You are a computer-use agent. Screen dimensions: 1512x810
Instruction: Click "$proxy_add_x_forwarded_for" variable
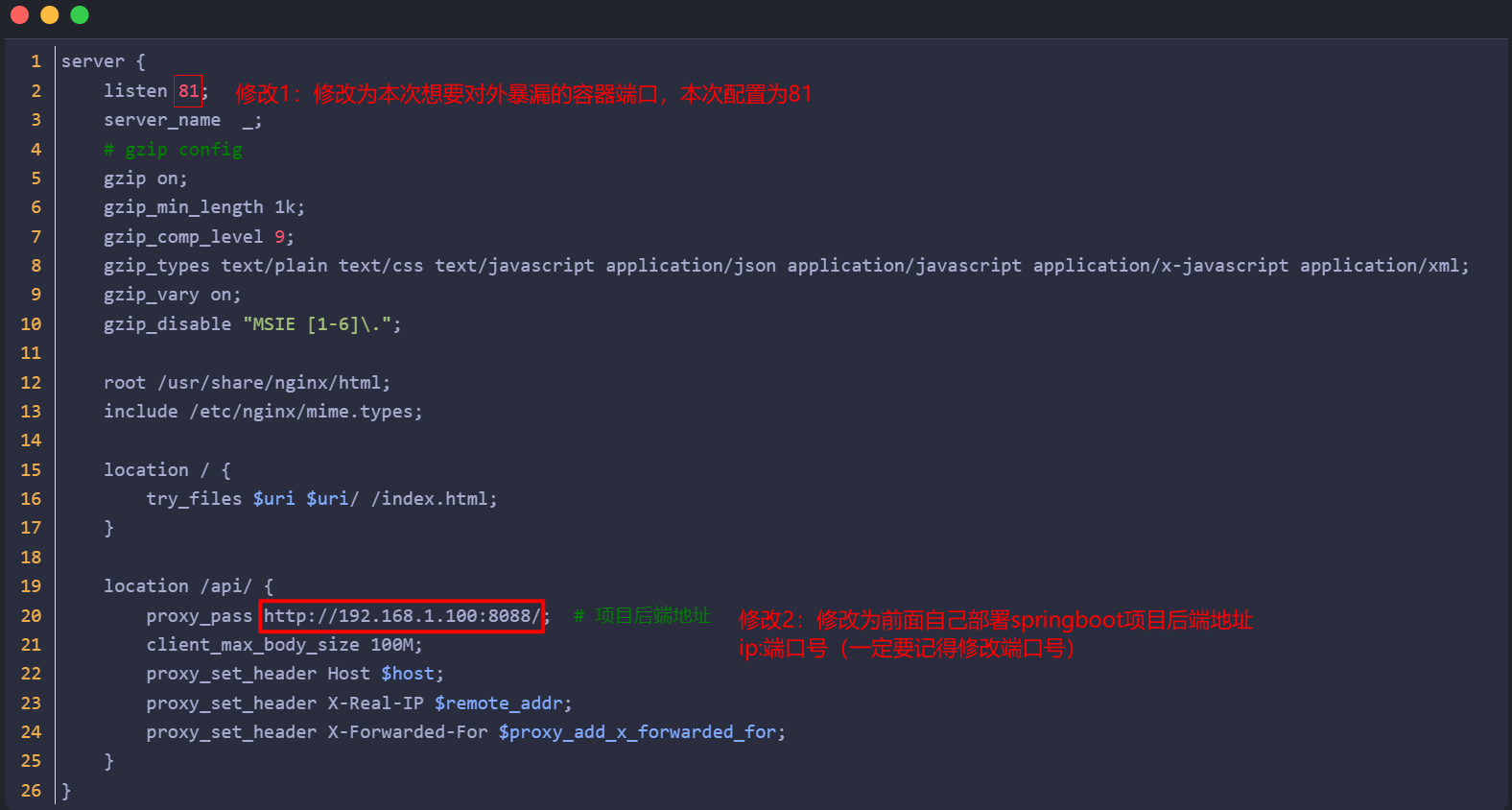point(637,732)
